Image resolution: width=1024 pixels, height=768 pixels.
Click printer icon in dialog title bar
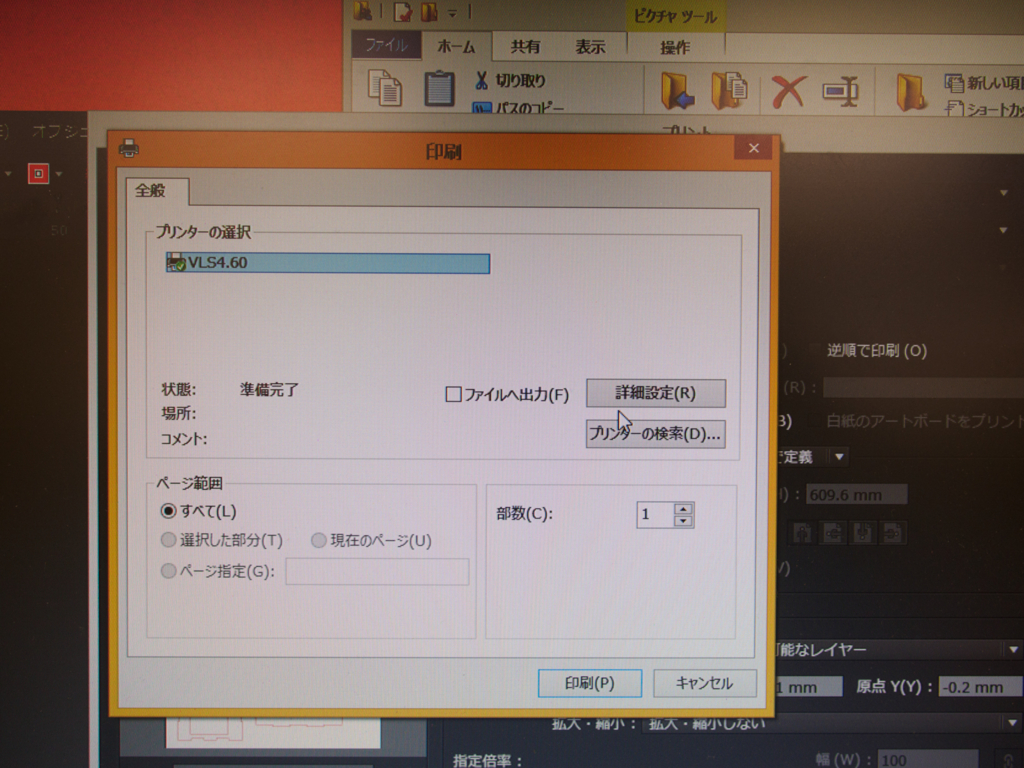click(129, 149)
